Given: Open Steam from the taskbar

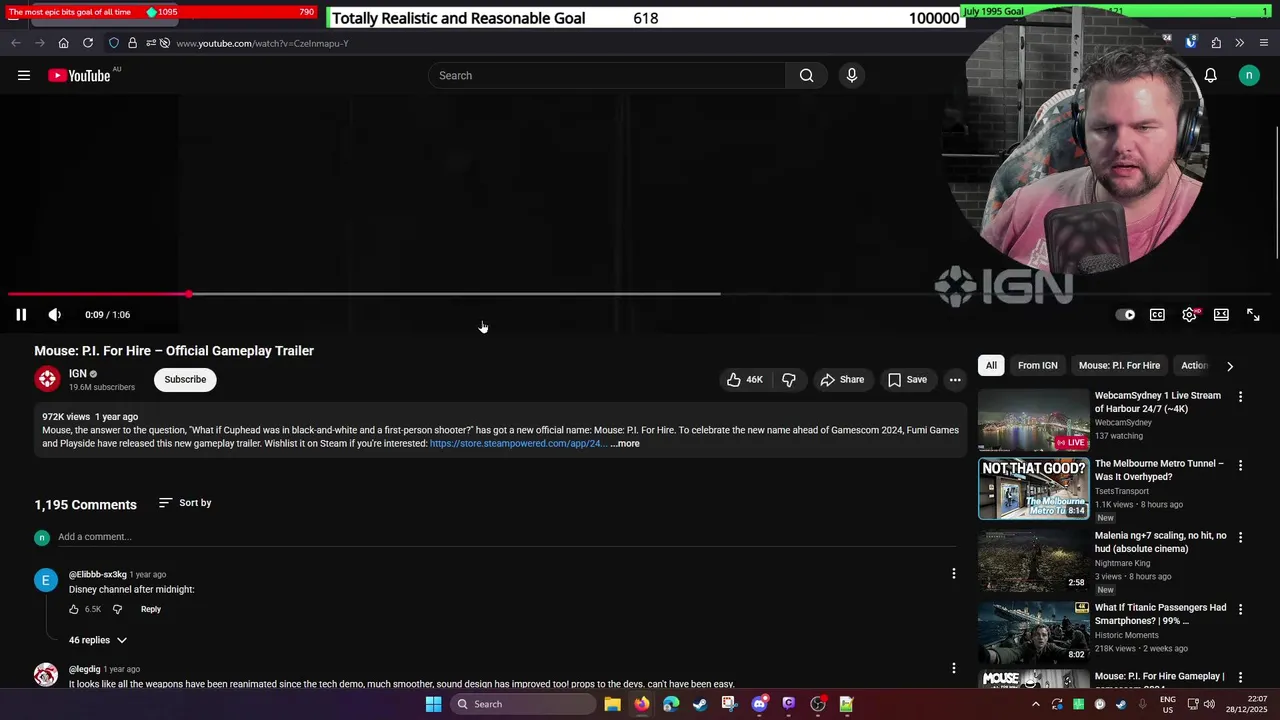Looking at the screenshot, I should [x=700, y=704].
